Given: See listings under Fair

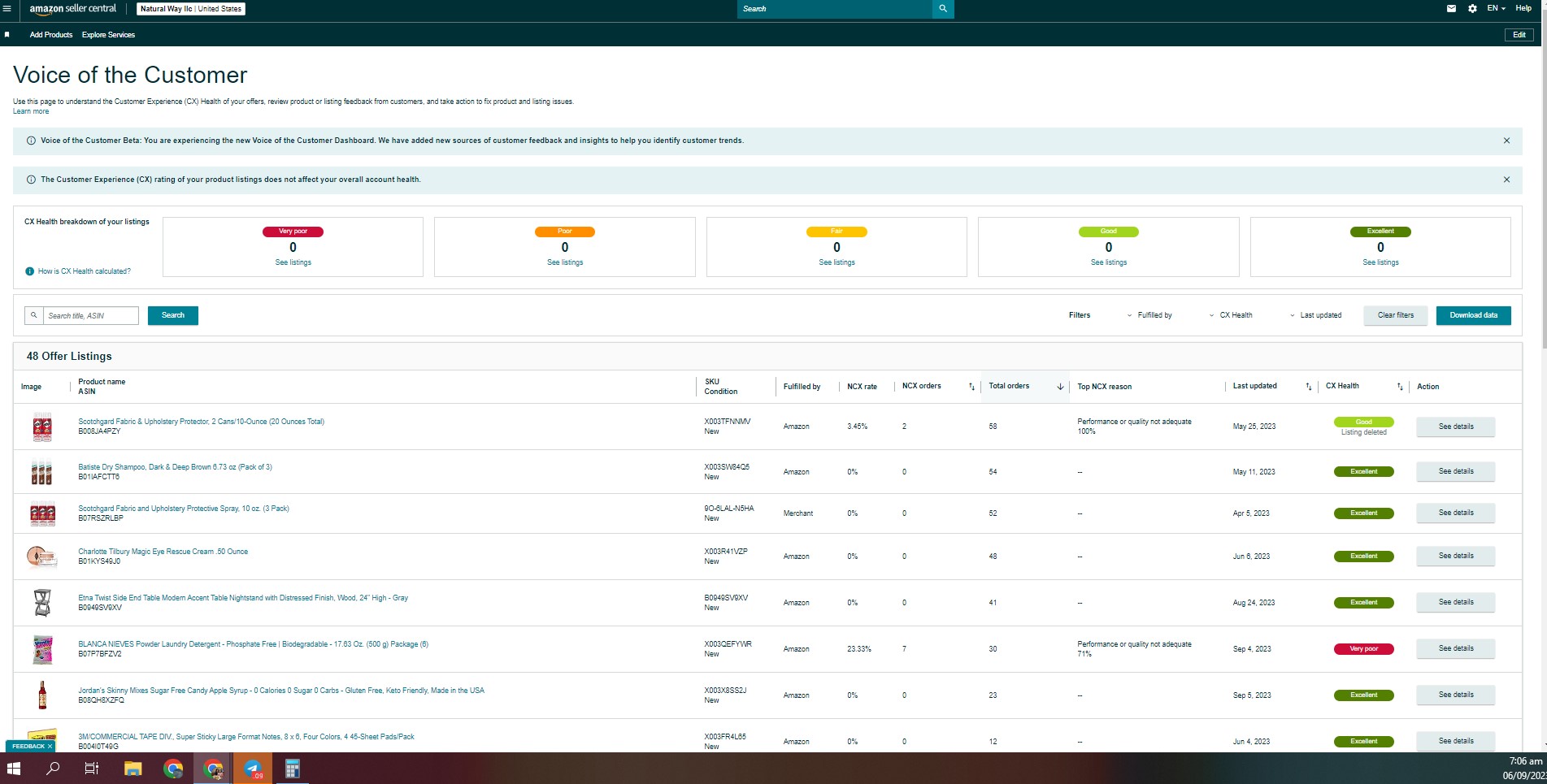Looking at the screenshot, I should click(837, 262).
